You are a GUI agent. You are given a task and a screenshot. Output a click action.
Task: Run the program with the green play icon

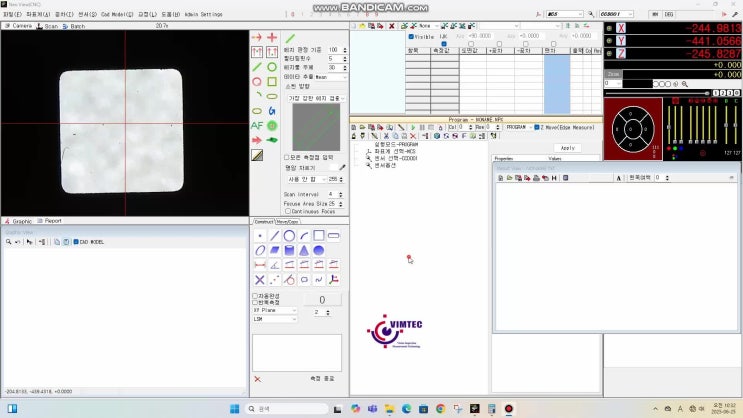[413, 127]
